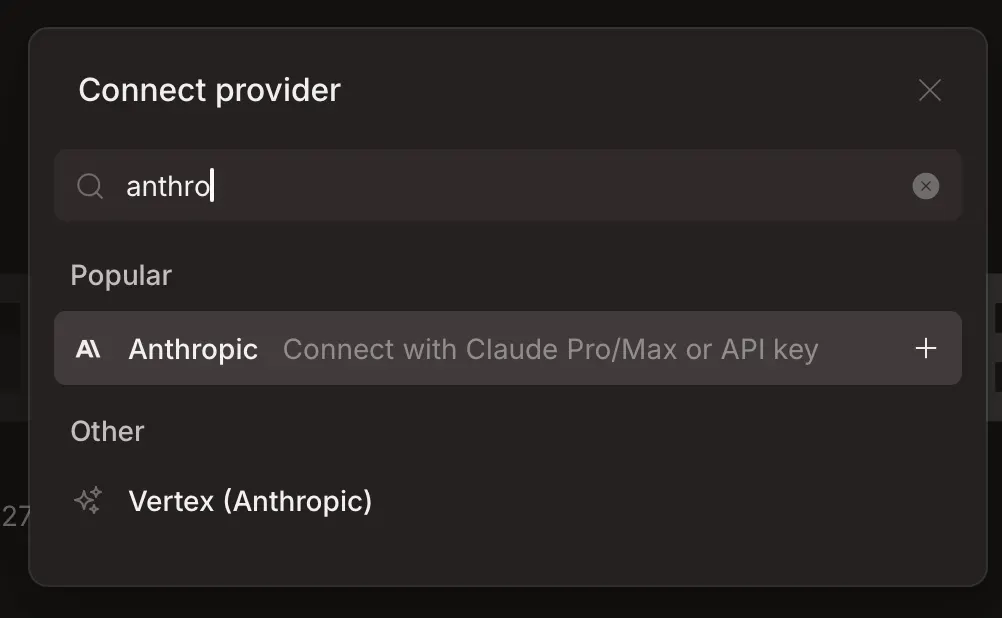The width and height of the screenshot is (1002, 618).
Task: Choose Vertex (Anthropic) from Other list
Action: coord(250,501)
